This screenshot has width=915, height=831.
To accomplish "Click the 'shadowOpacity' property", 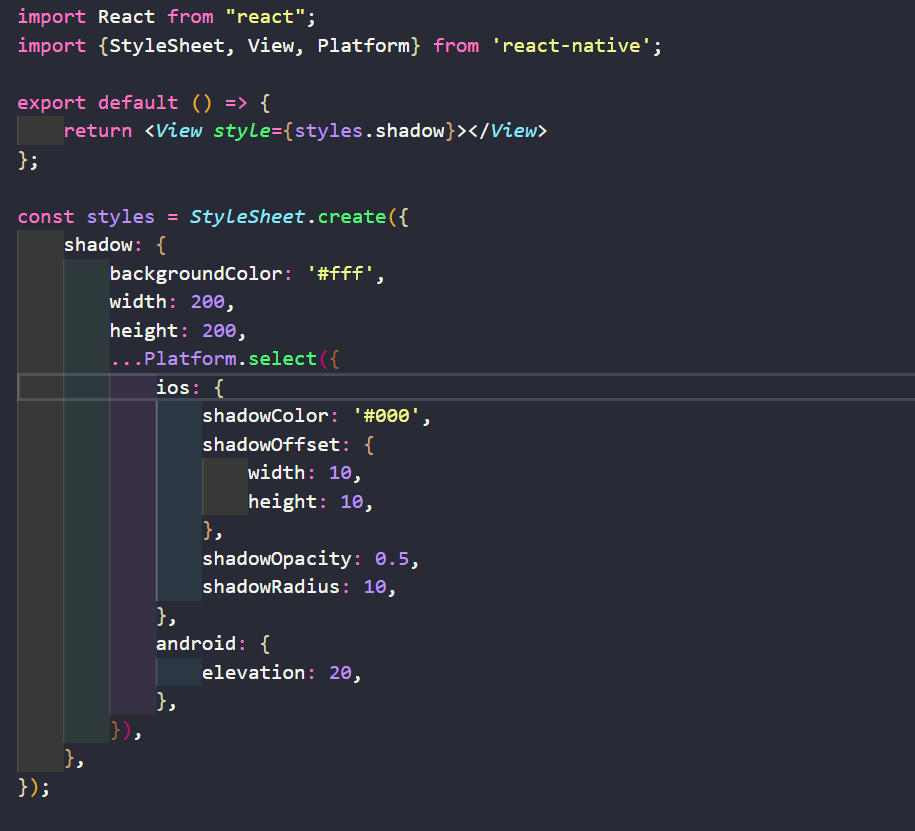I will [x=277, y=559].
